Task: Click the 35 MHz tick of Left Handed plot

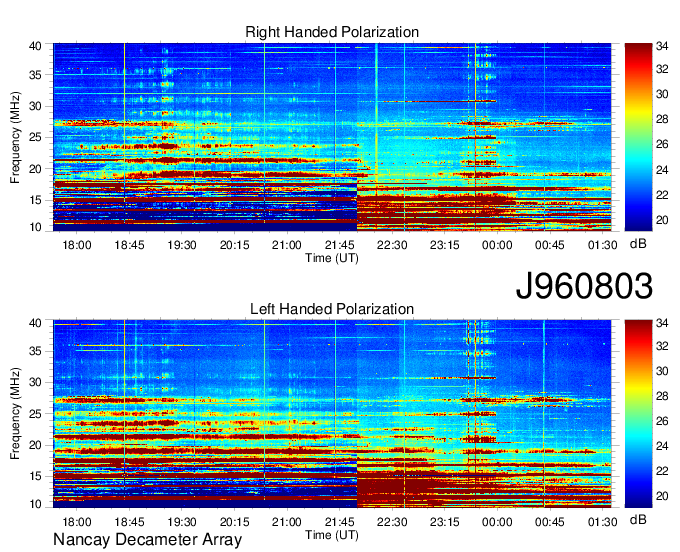Action: coord(35,351)
